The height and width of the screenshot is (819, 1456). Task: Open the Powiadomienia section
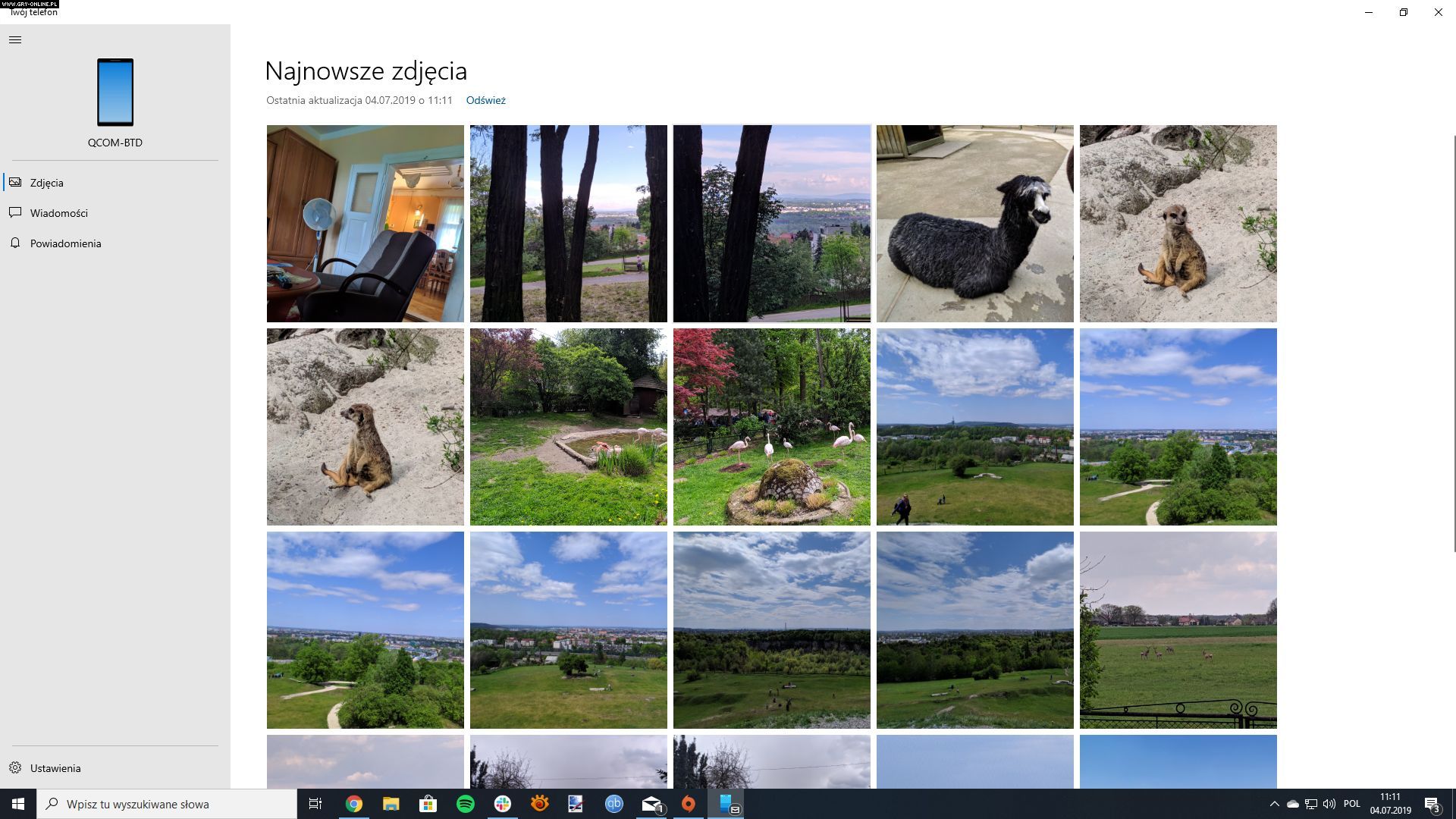pyautogui.click(x=65, y=243)
